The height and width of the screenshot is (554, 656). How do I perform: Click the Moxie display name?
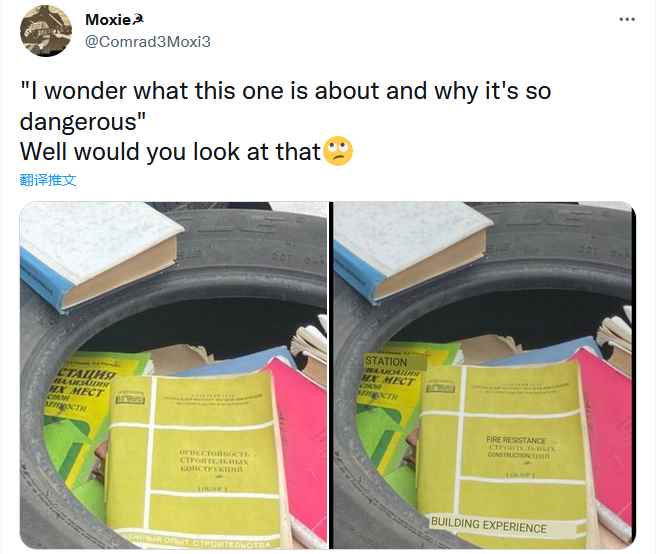tap(108, 19)
